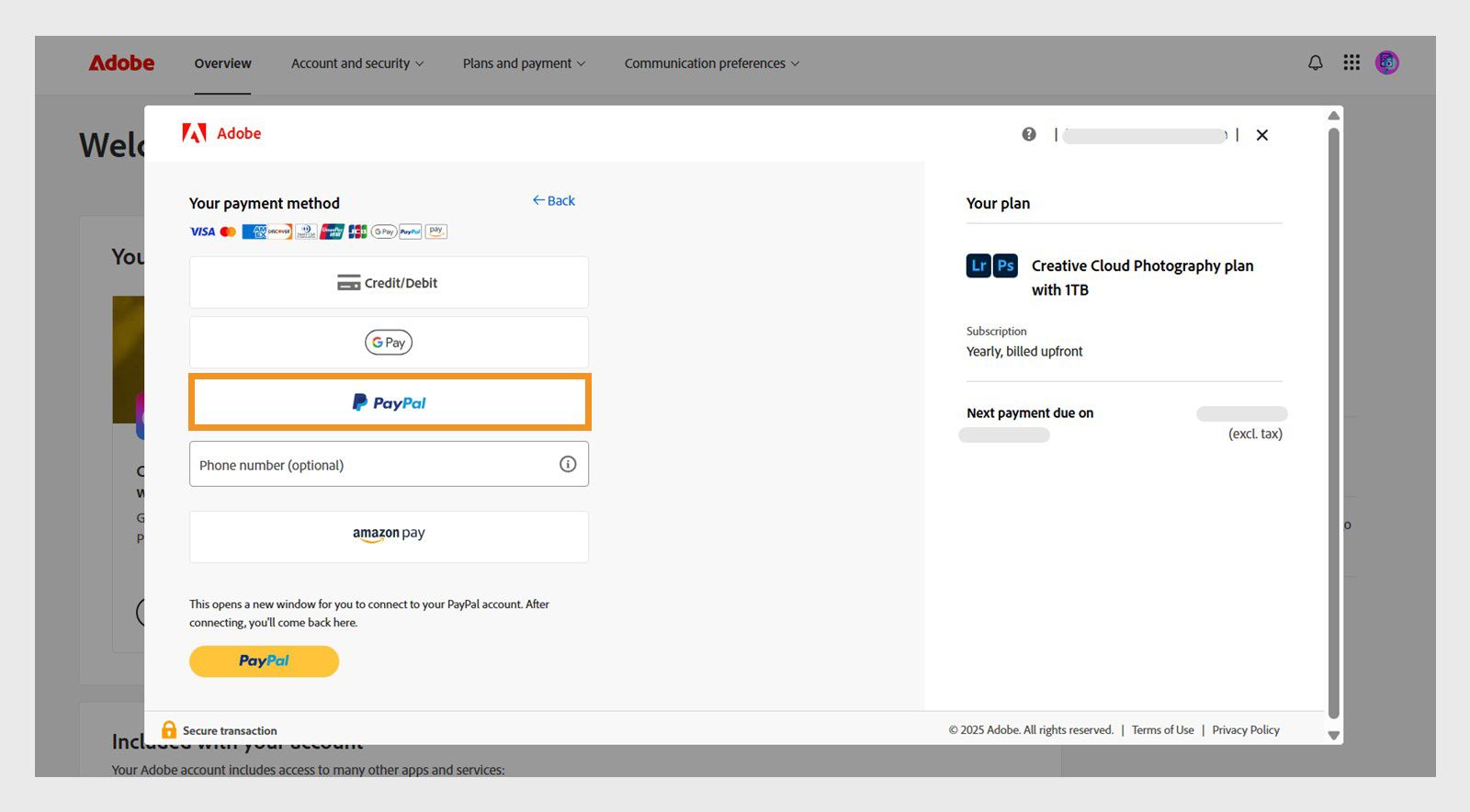Click the 'Next payment due on' label
The height and width of the screenshot is (812, 1470).
pos(1030,412)
